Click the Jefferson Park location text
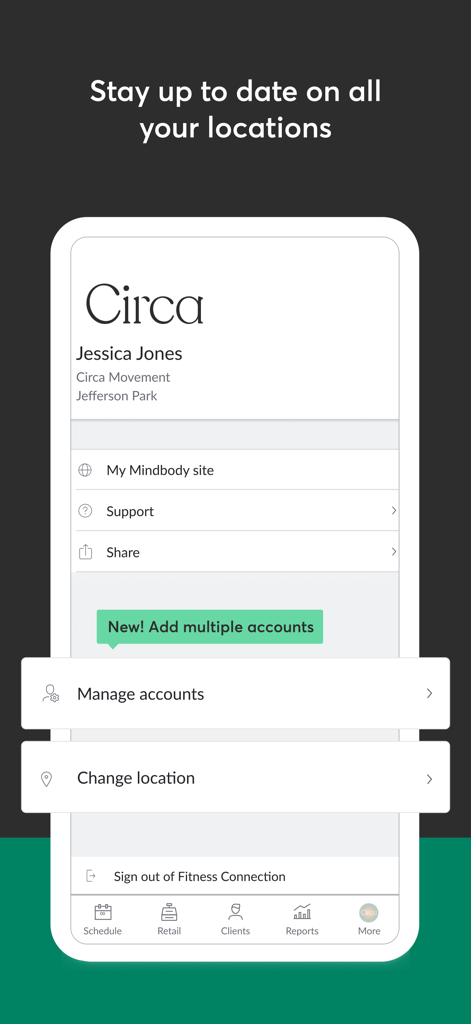 (116, 396)
